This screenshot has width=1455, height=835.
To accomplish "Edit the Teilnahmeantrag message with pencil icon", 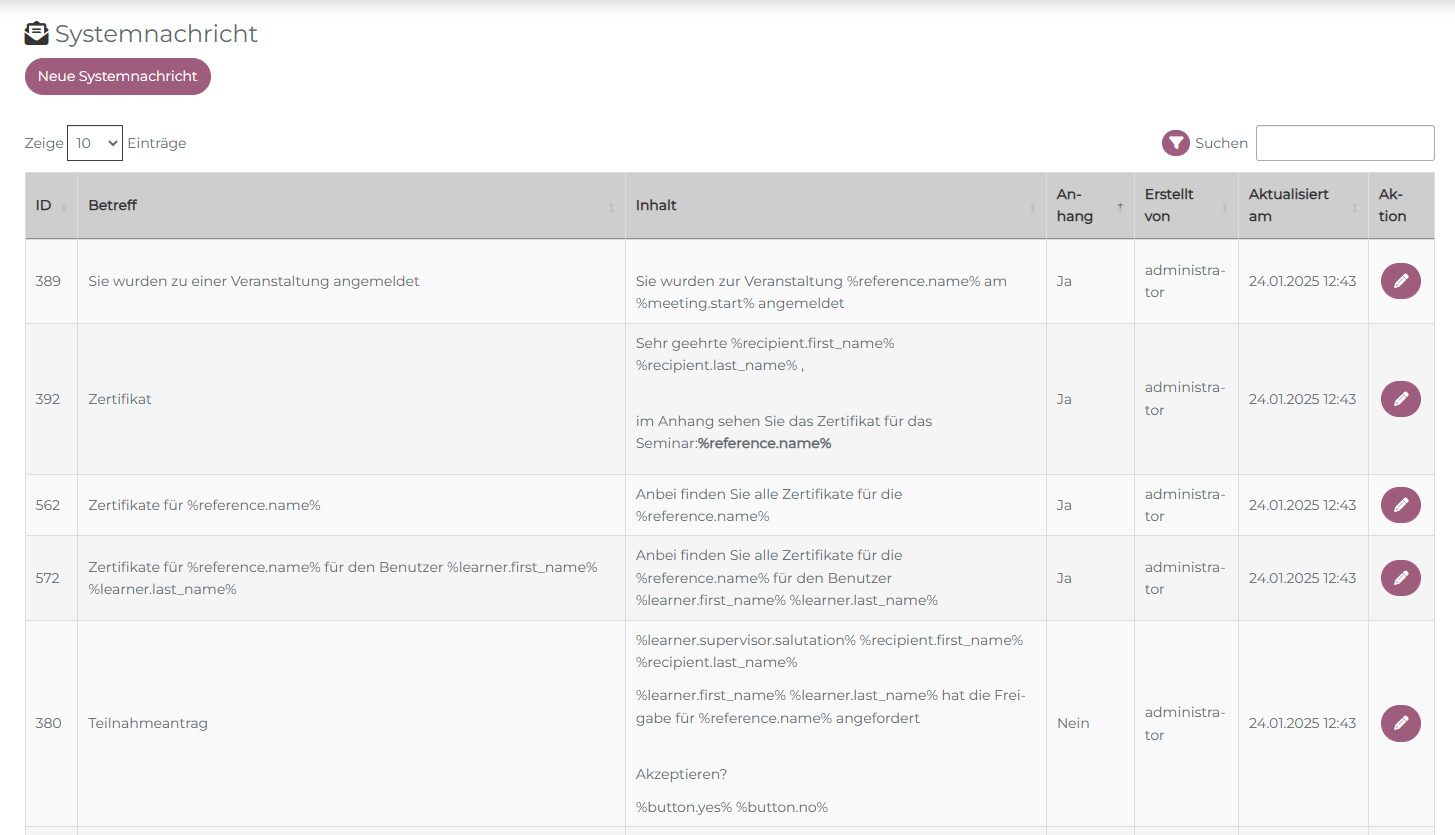I will click(x=1400, y=723).
